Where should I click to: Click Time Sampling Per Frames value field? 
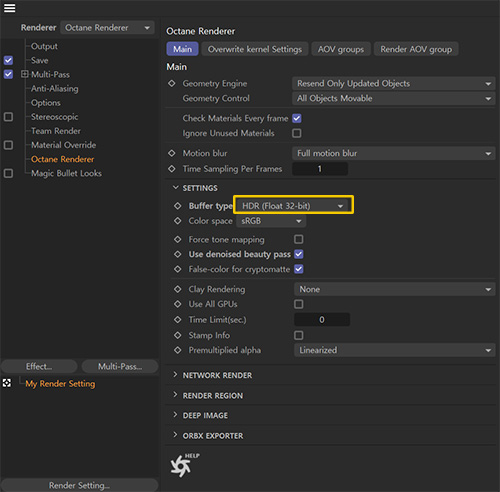coord(320,169)
